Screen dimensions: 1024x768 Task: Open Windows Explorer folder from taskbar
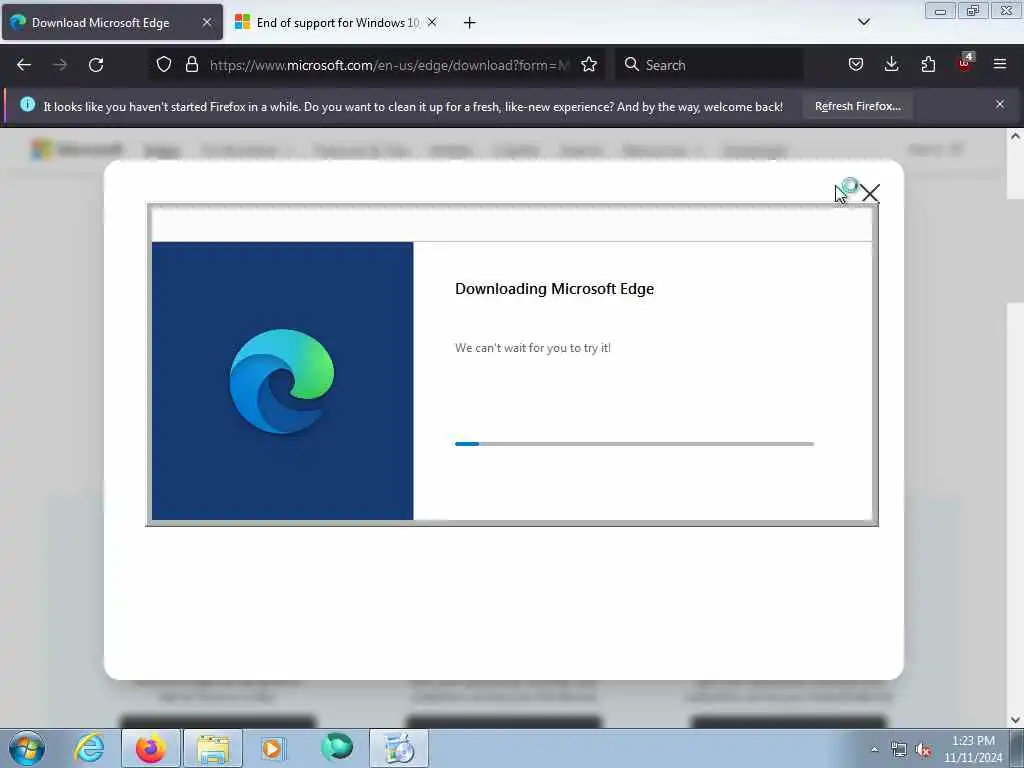click(x=213, y=748)
